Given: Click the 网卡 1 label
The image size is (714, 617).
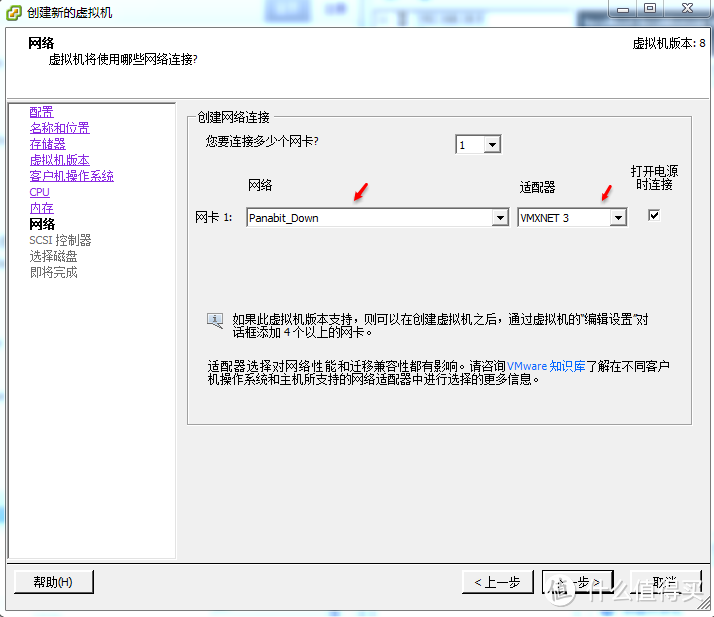Looking at the screenshot, I should point(214,217).
